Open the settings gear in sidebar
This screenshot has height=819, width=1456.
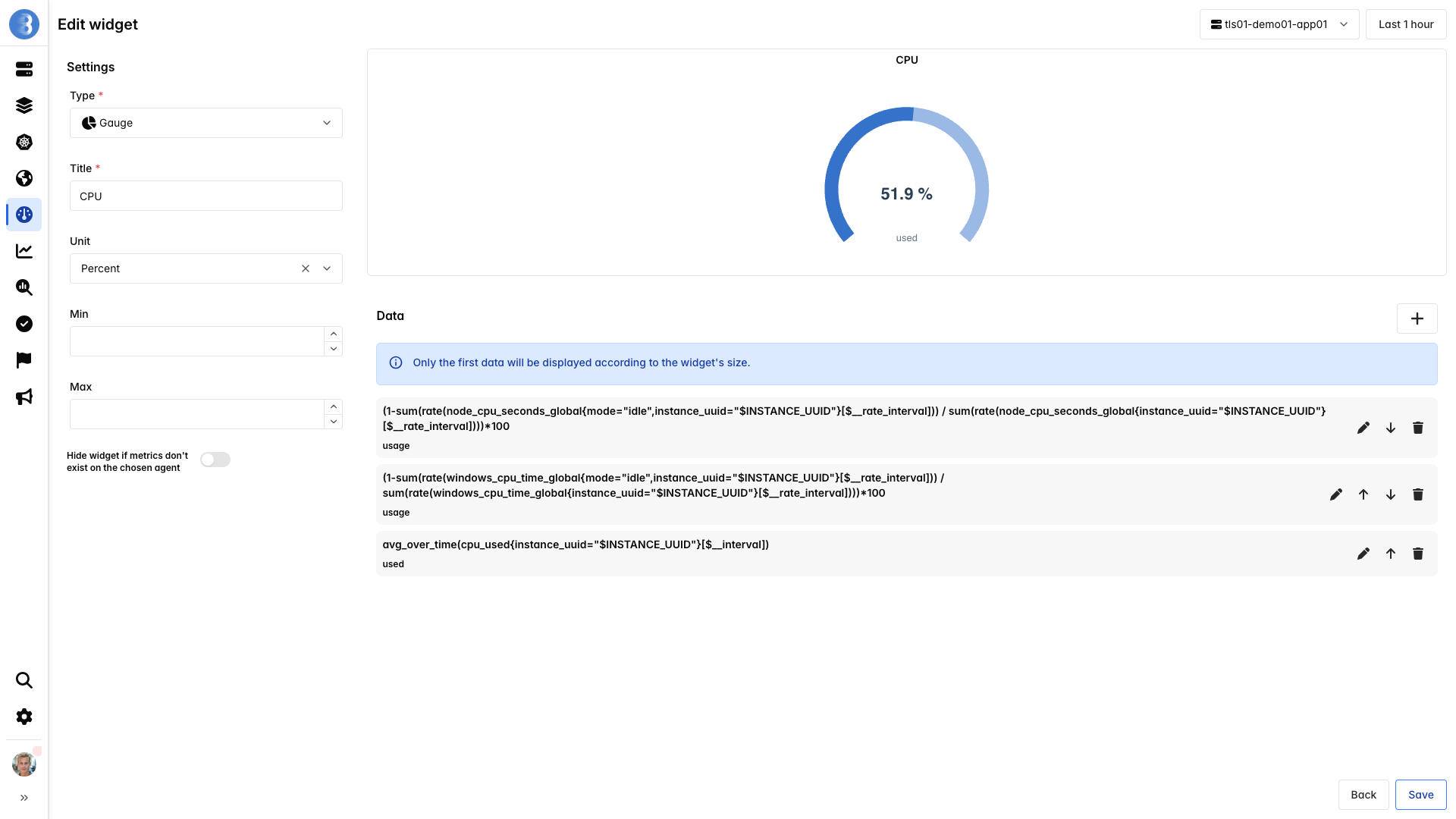24,717
